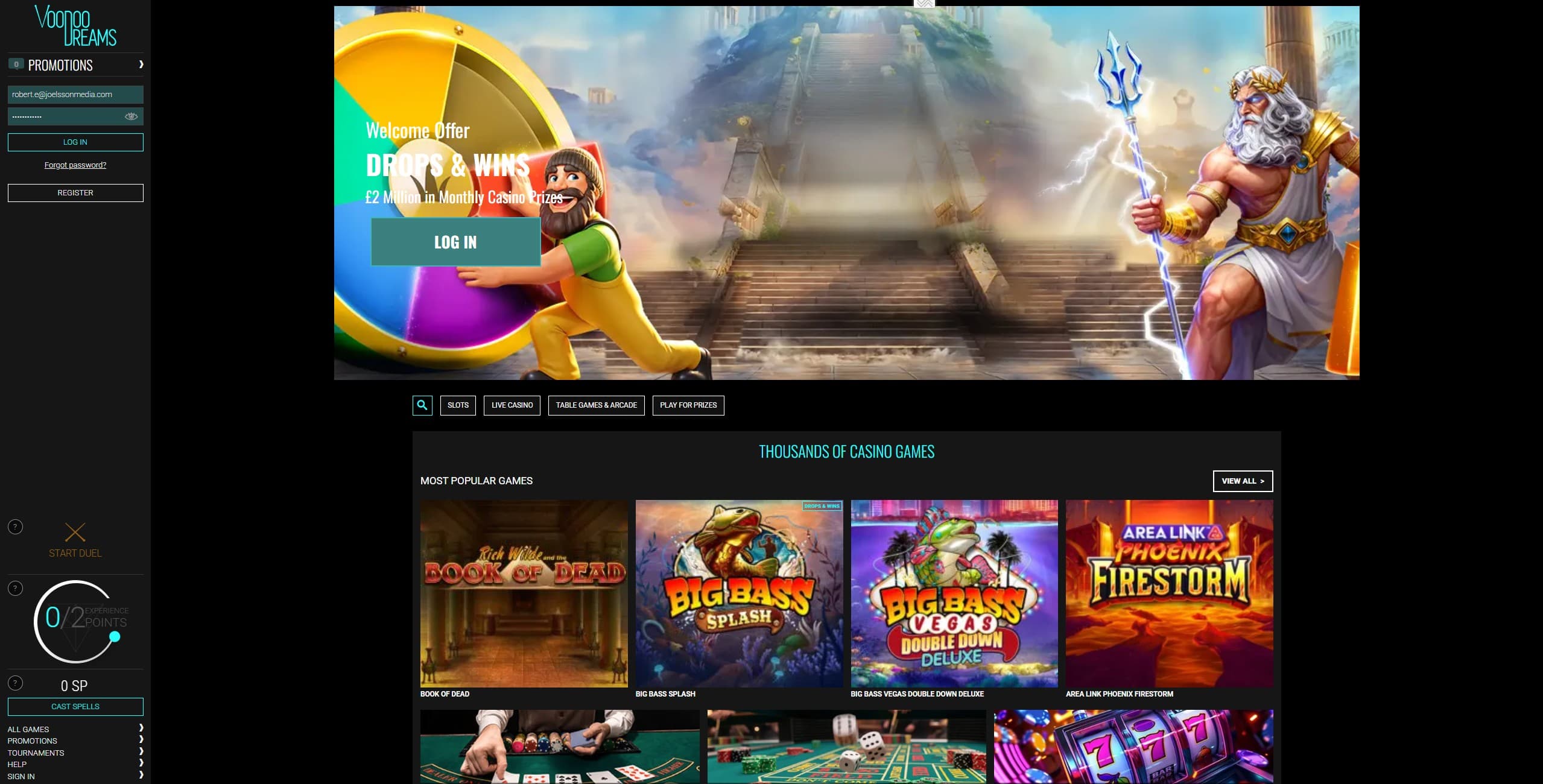
Task: Open the craps dice table thumbnail
Action: click(x=846, y=747)
